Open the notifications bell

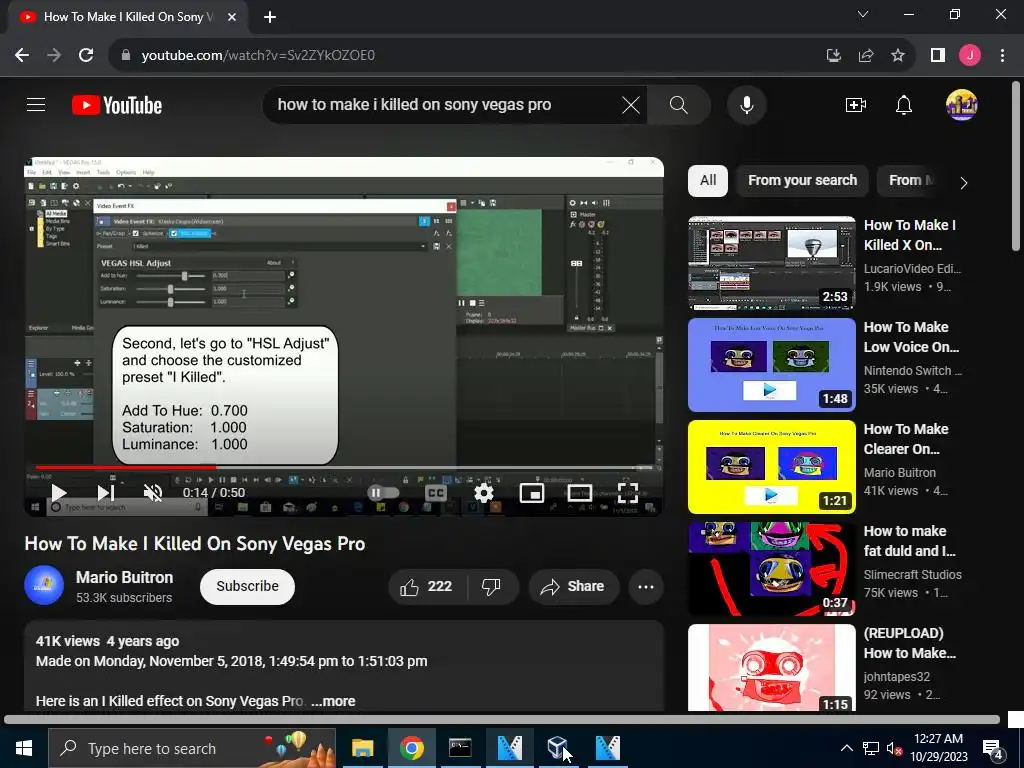(904, 104)
